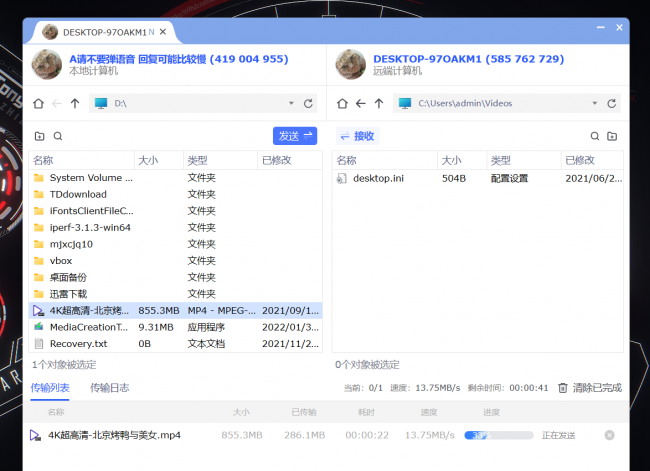Refresh the local D:\ file list
This screenshot has width=650, height=471.
308,103
